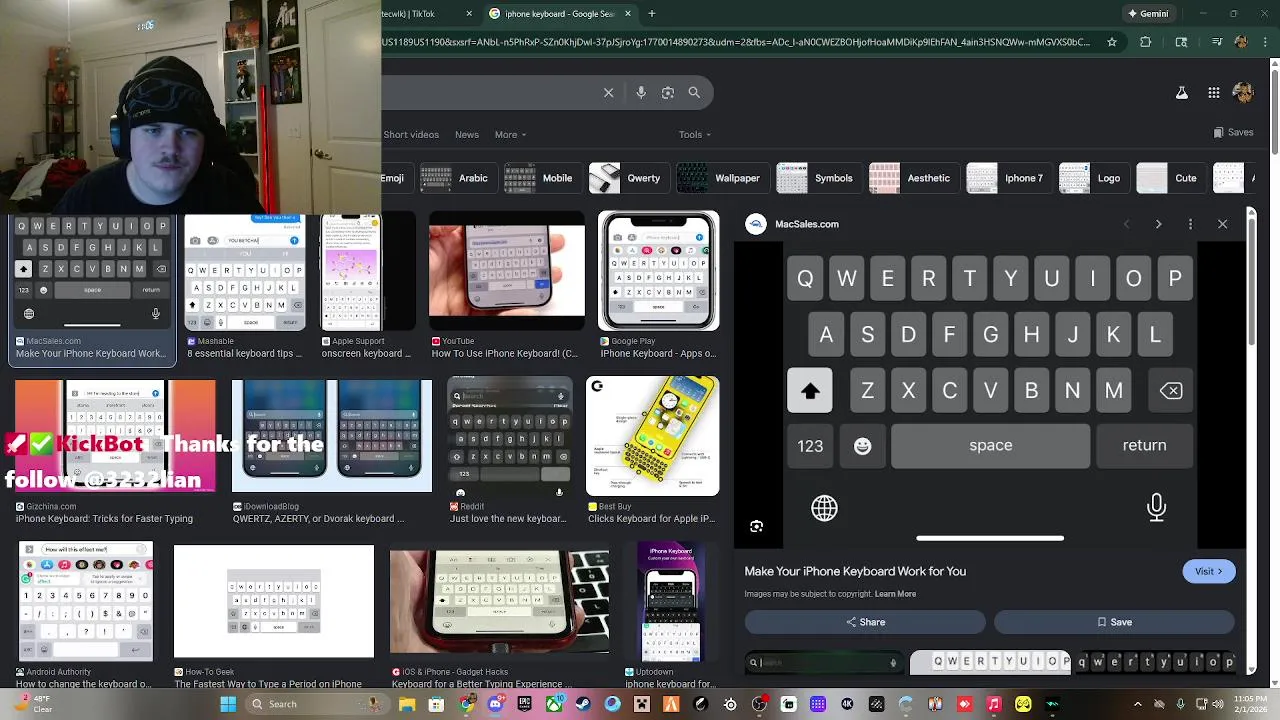Start voice search with microphone icon
This screenshot has height=720, width=1280.
(x=641, y=92)
